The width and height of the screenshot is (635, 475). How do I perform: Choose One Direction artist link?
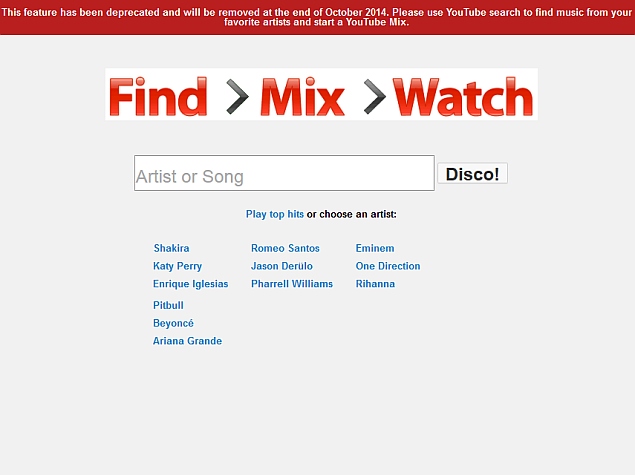tap(388, 266)
